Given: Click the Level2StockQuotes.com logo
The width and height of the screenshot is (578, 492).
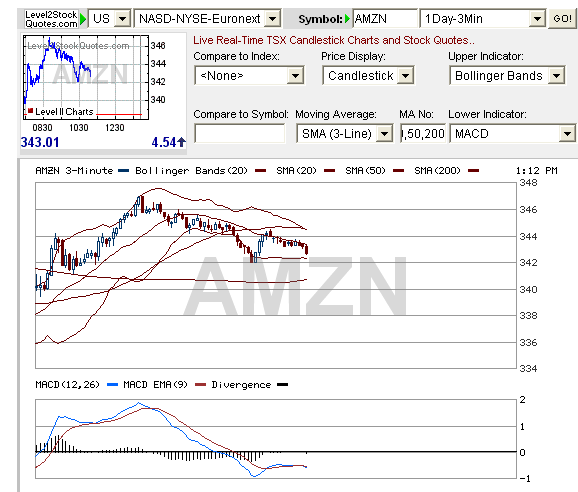Looking at the screenshot, I should click(x=51, y=19).
